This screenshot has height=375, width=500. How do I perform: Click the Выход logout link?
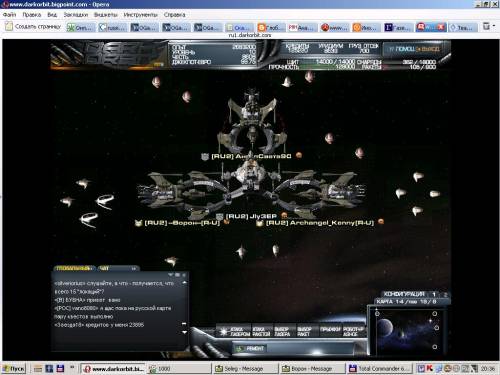pos(429,49)
